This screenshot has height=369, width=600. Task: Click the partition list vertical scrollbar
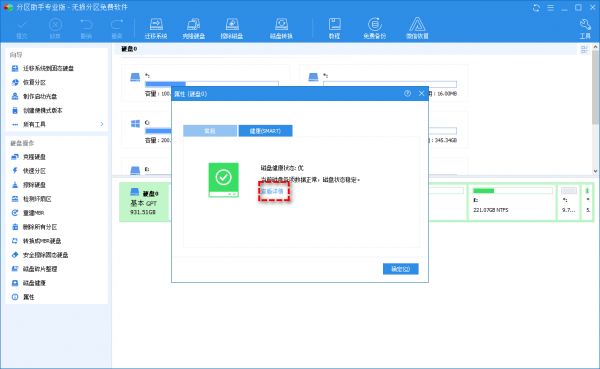595,88
